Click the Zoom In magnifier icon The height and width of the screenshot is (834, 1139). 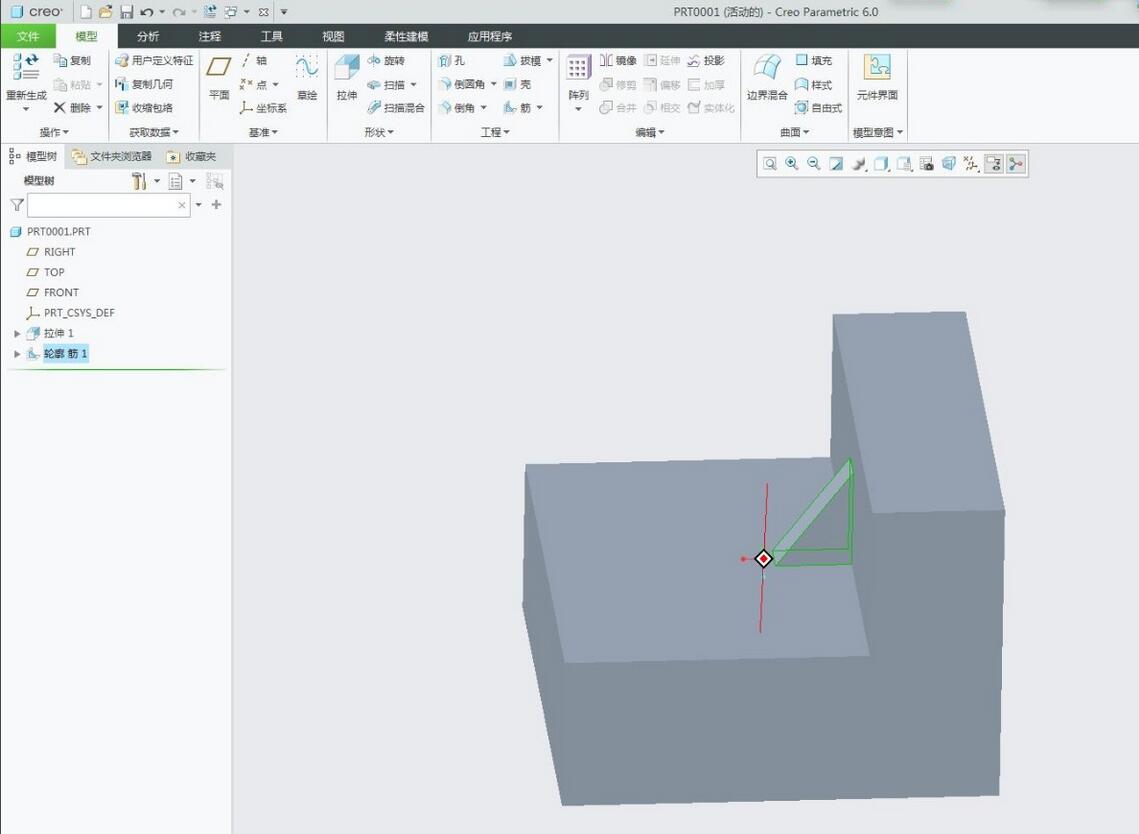coord(792,163)
